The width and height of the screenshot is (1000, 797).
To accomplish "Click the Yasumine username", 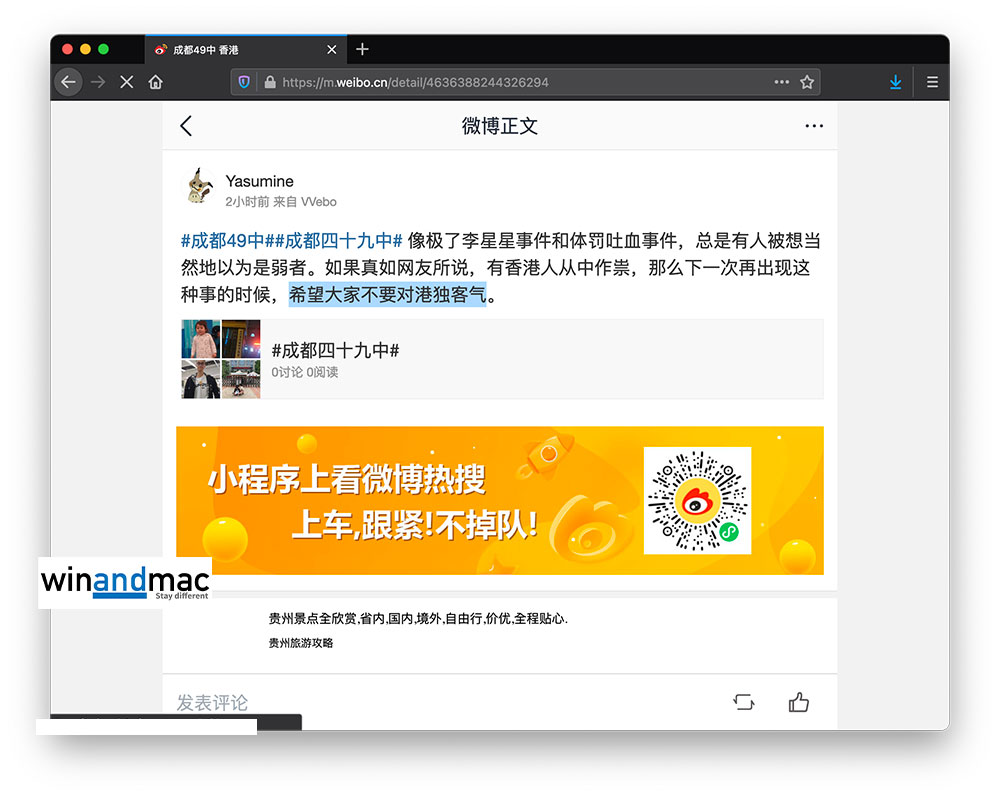I will tap(259, 181).
